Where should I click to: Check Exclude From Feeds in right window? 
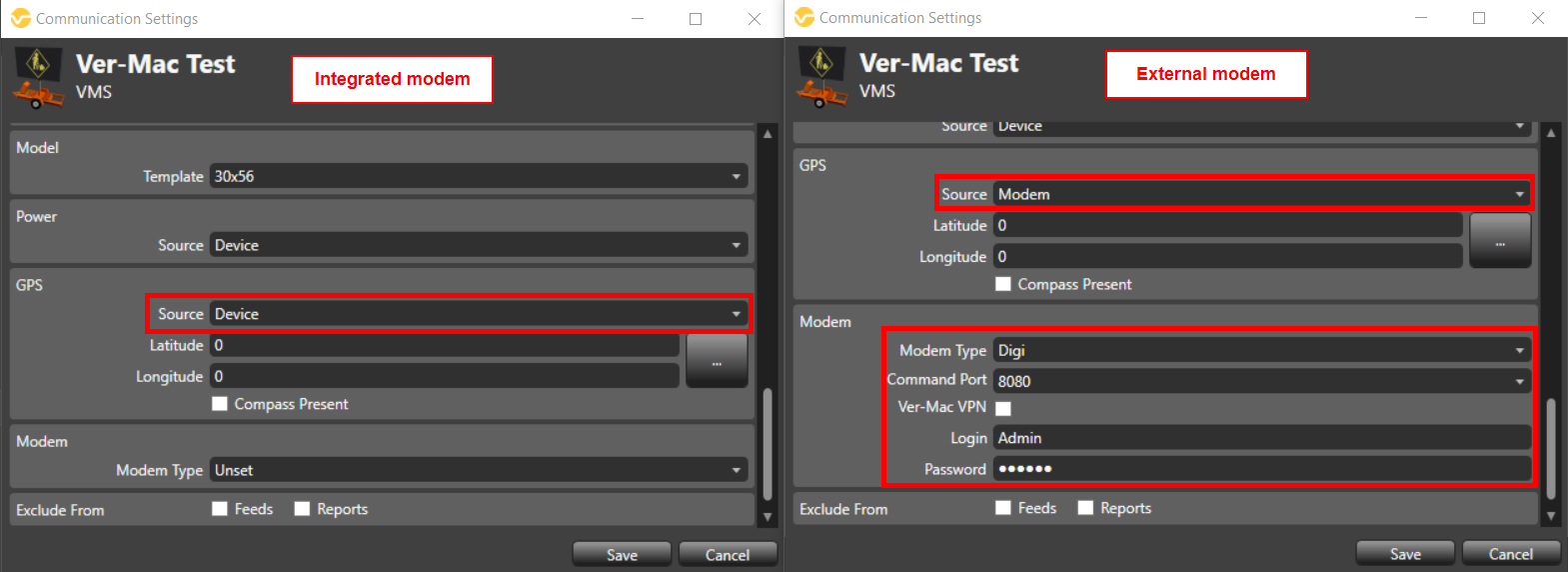coord(1003,508)
